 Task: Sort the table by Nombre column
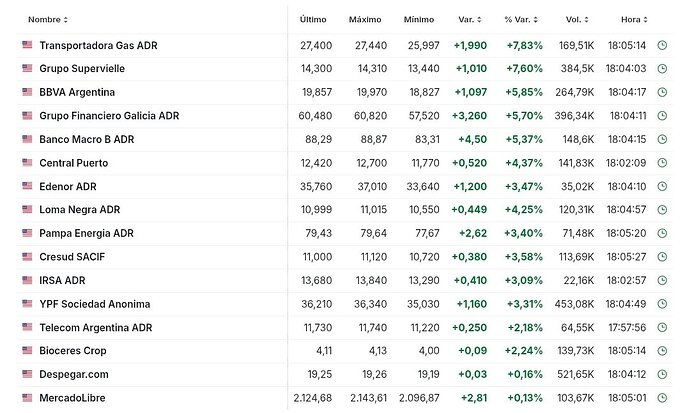click(48, 19)
